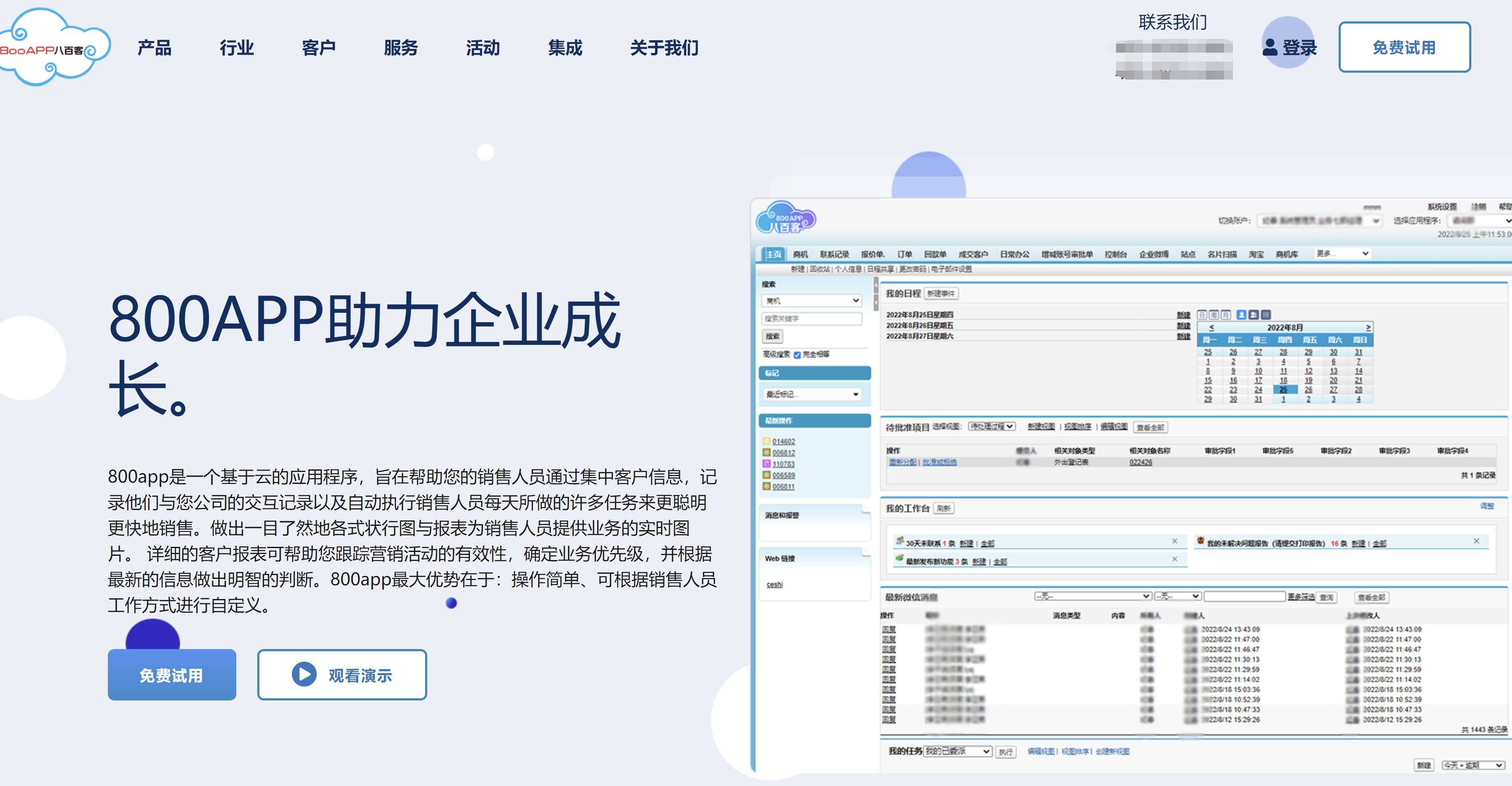The height and width of the screenshot is (786, 1512).
Task: Click 新建 beside 2022年8月25日星期四
Action: tap(1183, 315)
